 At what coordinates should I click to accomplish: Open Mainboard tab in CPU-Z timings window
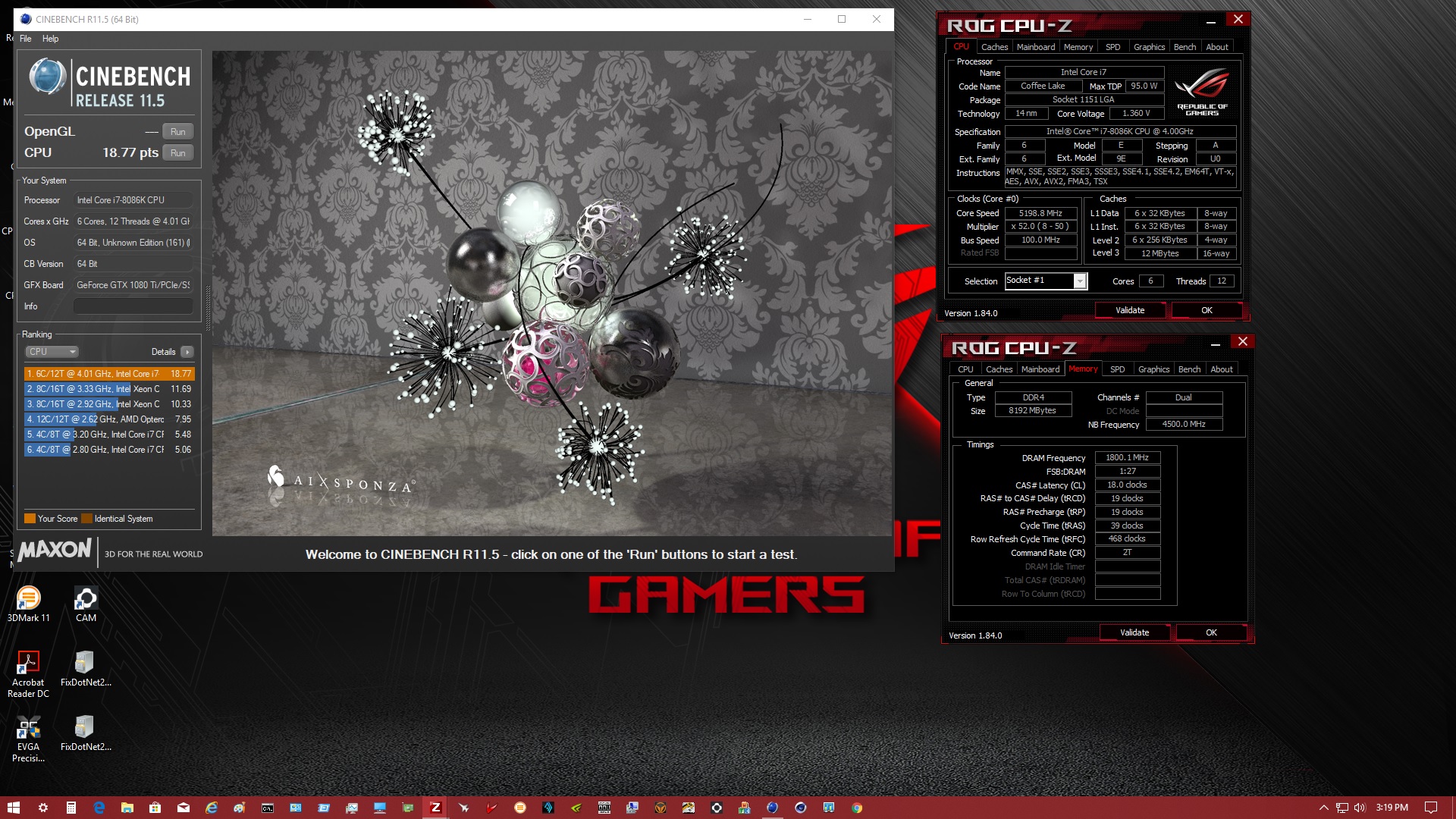(1040, 369)
